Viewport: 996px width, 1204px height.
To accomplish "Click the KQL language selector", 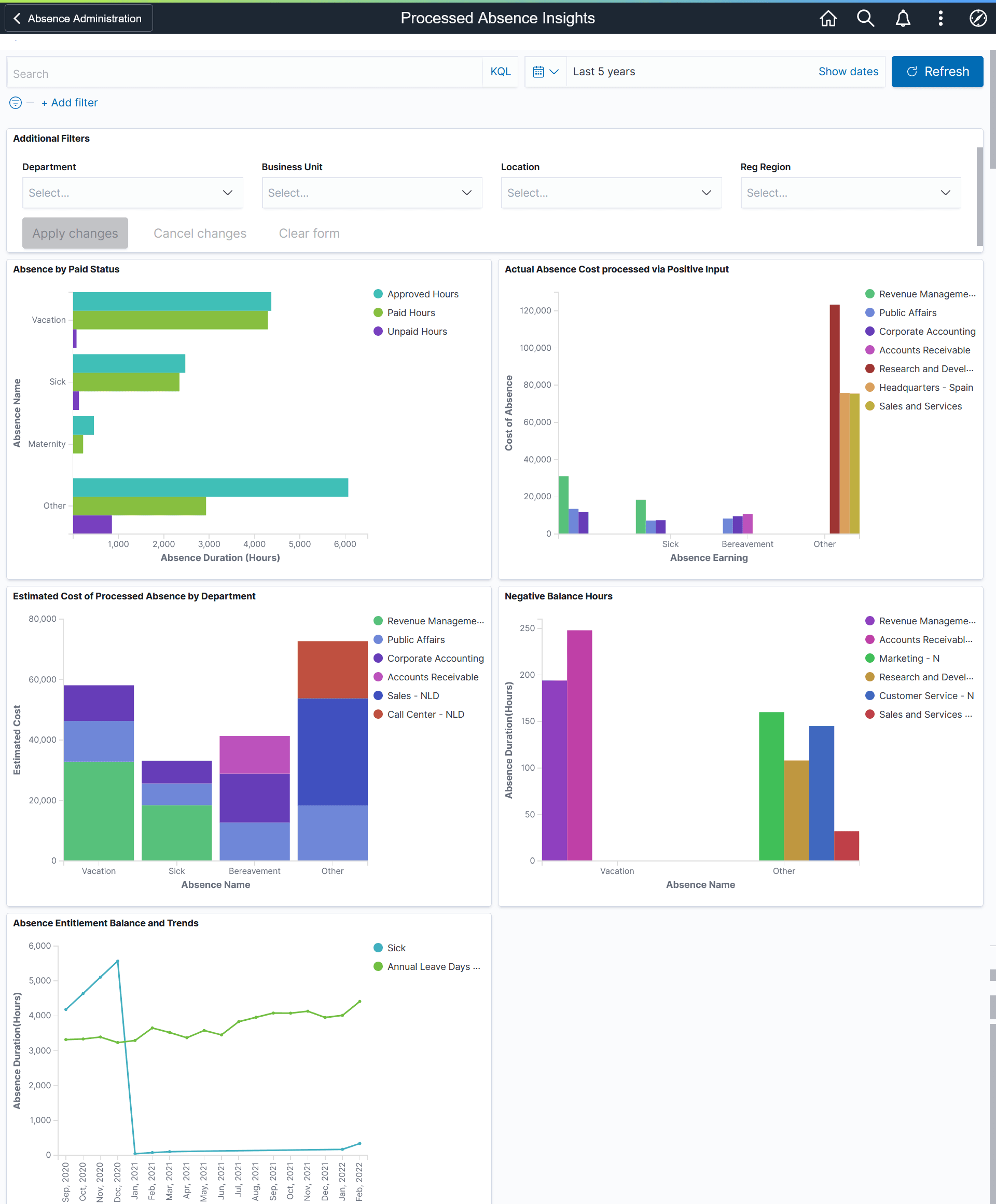I will tap(500, 71).
